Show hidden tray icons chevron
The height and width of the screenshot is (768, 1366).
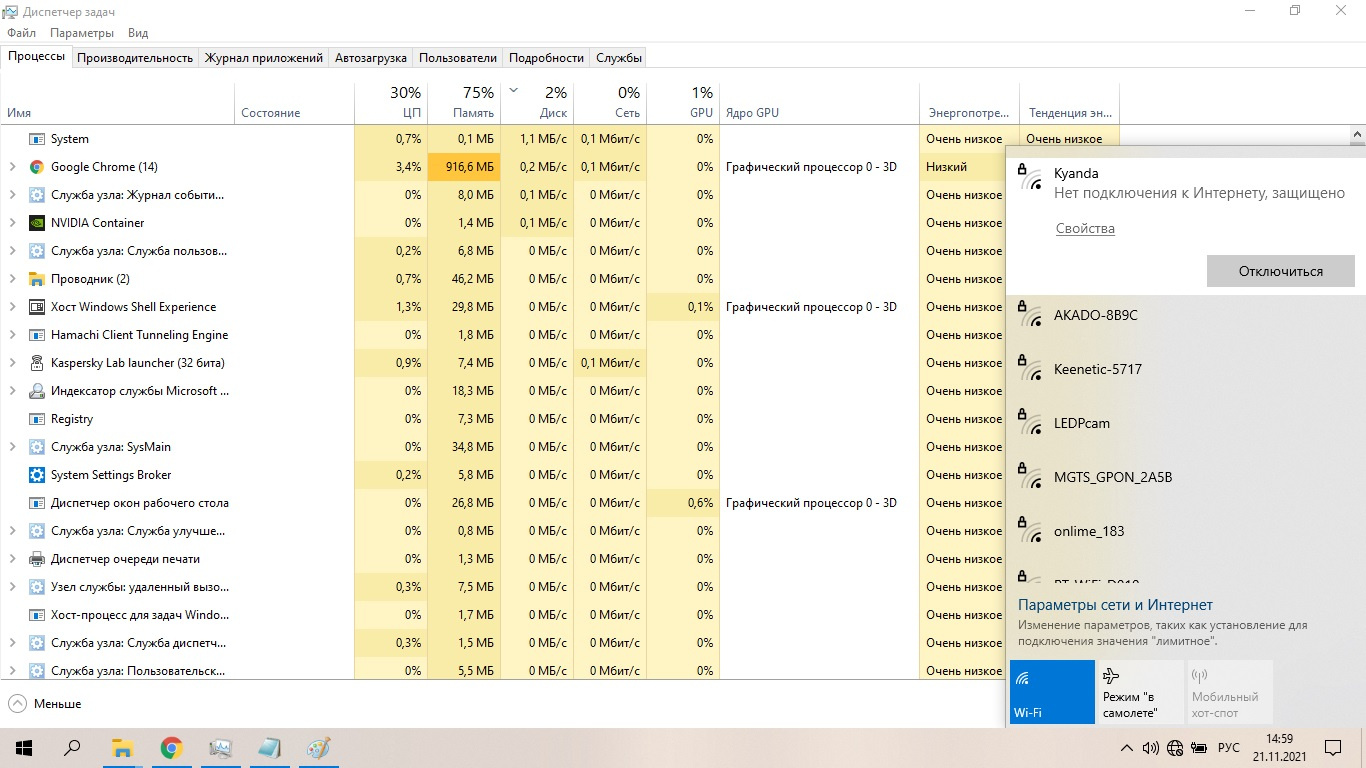click(x=1127, y=748)
